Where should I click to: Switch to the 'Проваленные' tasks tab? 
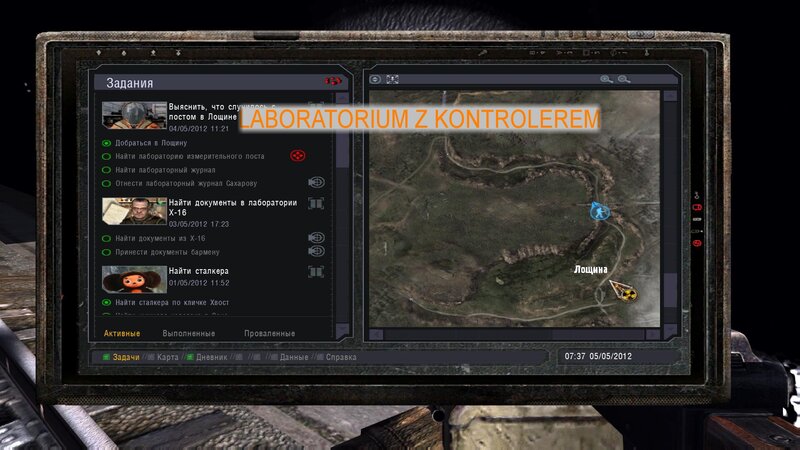269,333
